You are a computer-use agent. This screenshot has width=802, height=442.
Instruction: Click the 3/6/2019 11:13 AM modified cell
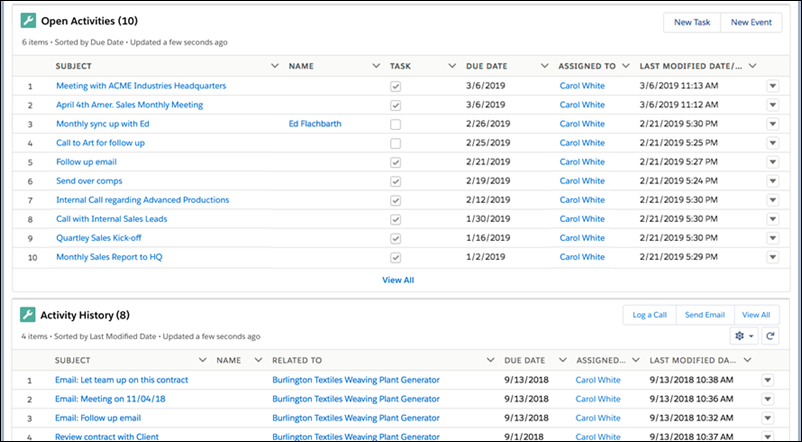(x=679, y=86)
